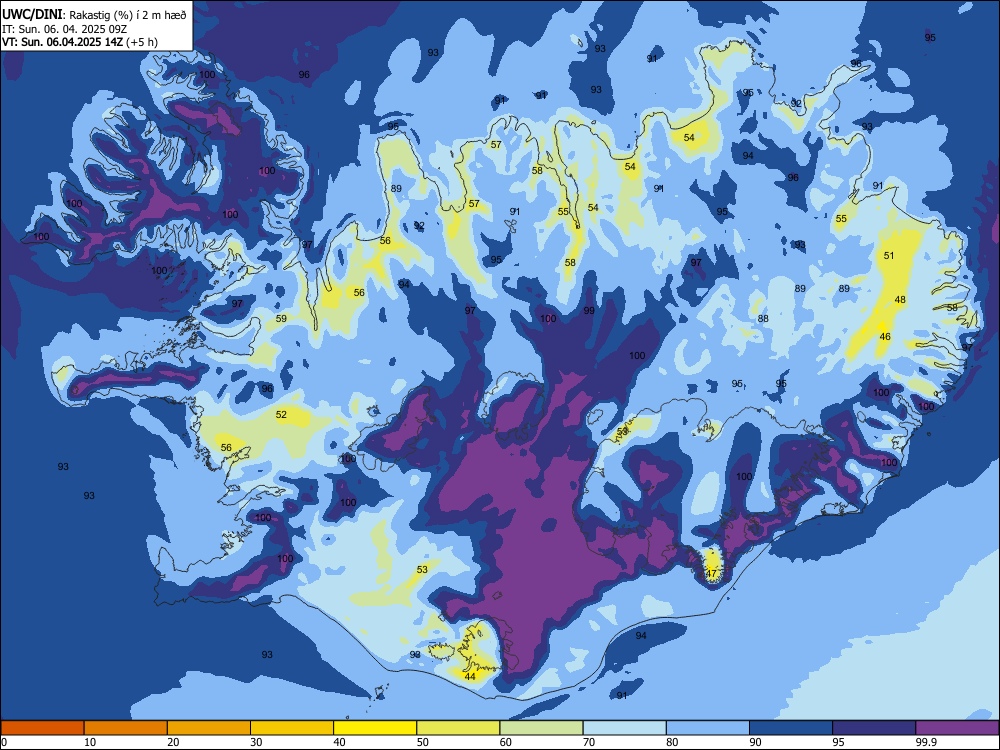Click the 90–95 medium blue legend swatch
1000x750 pixels.
tap(791, 728)
